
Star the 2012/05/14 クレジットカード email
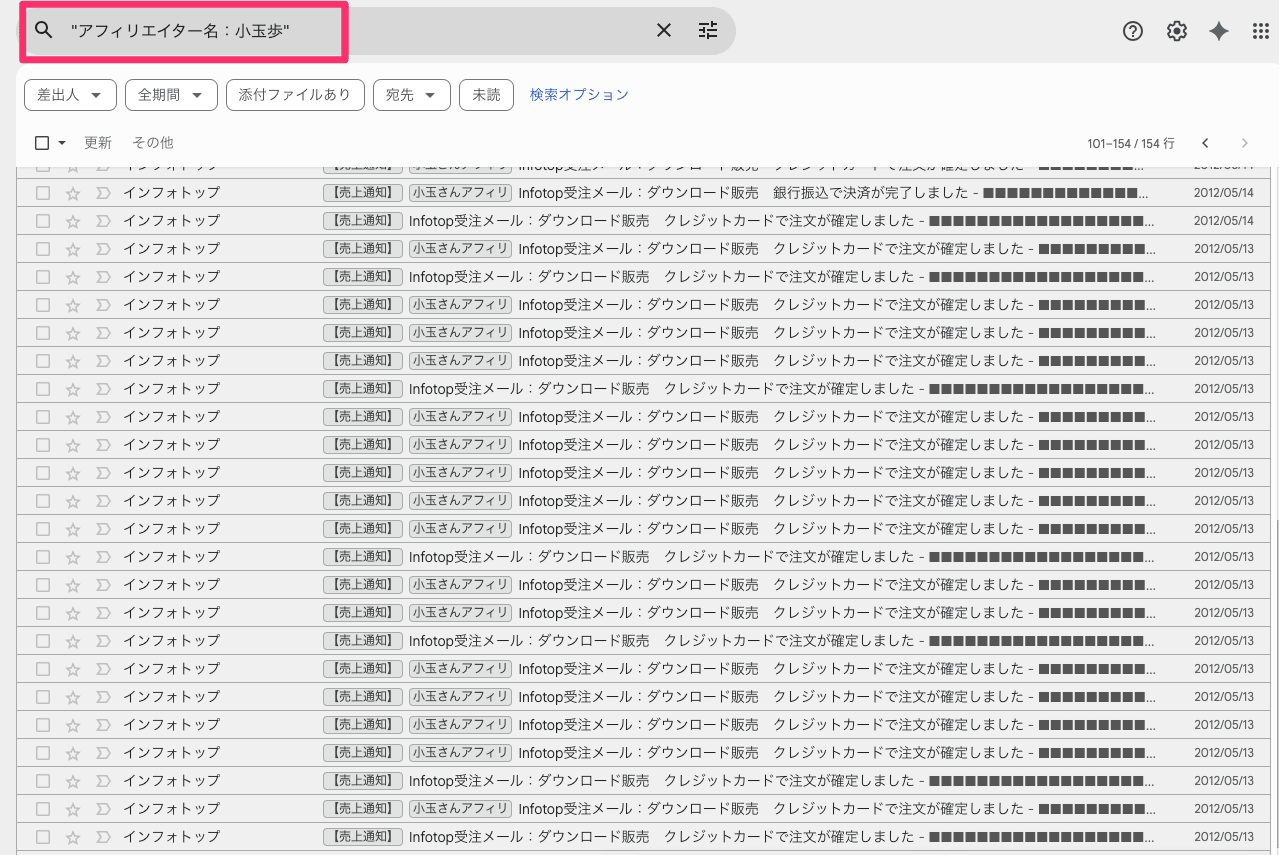tap(72, 221)
